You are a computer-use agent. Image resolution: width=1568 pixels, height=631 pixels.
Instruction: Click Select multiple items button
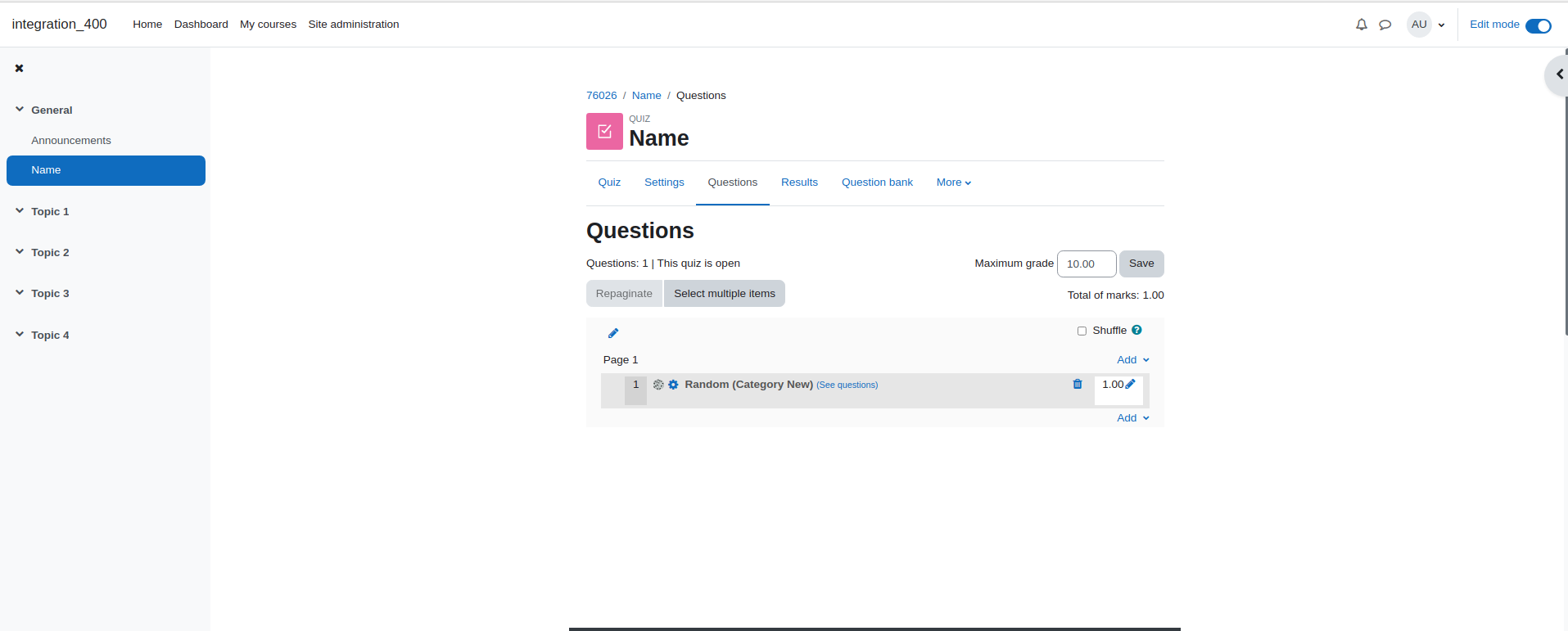[x=725, y=294]
